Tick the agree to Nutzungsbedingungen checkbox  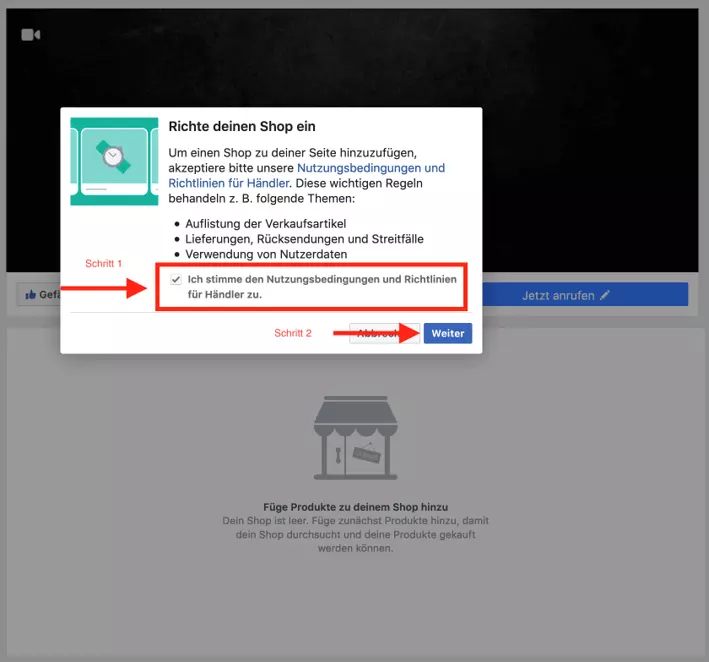point(176,279)
